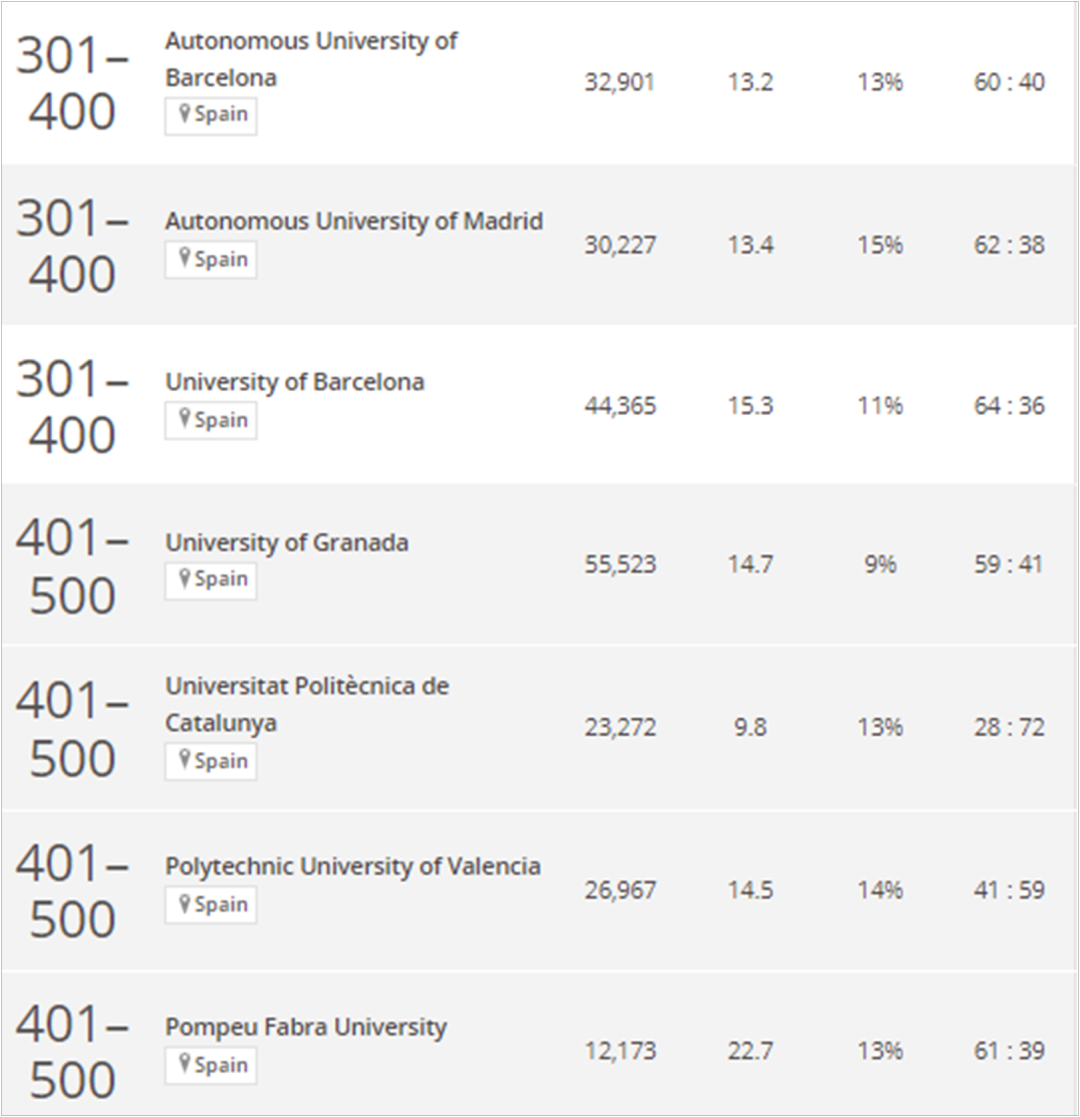Click location pin under Autonomous University of Madrid

tap(185, 258)
